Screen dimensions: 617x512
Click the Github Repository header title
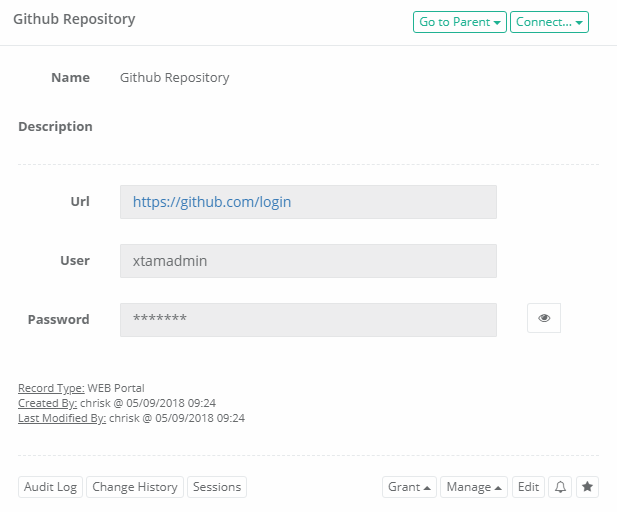[74, 19]
